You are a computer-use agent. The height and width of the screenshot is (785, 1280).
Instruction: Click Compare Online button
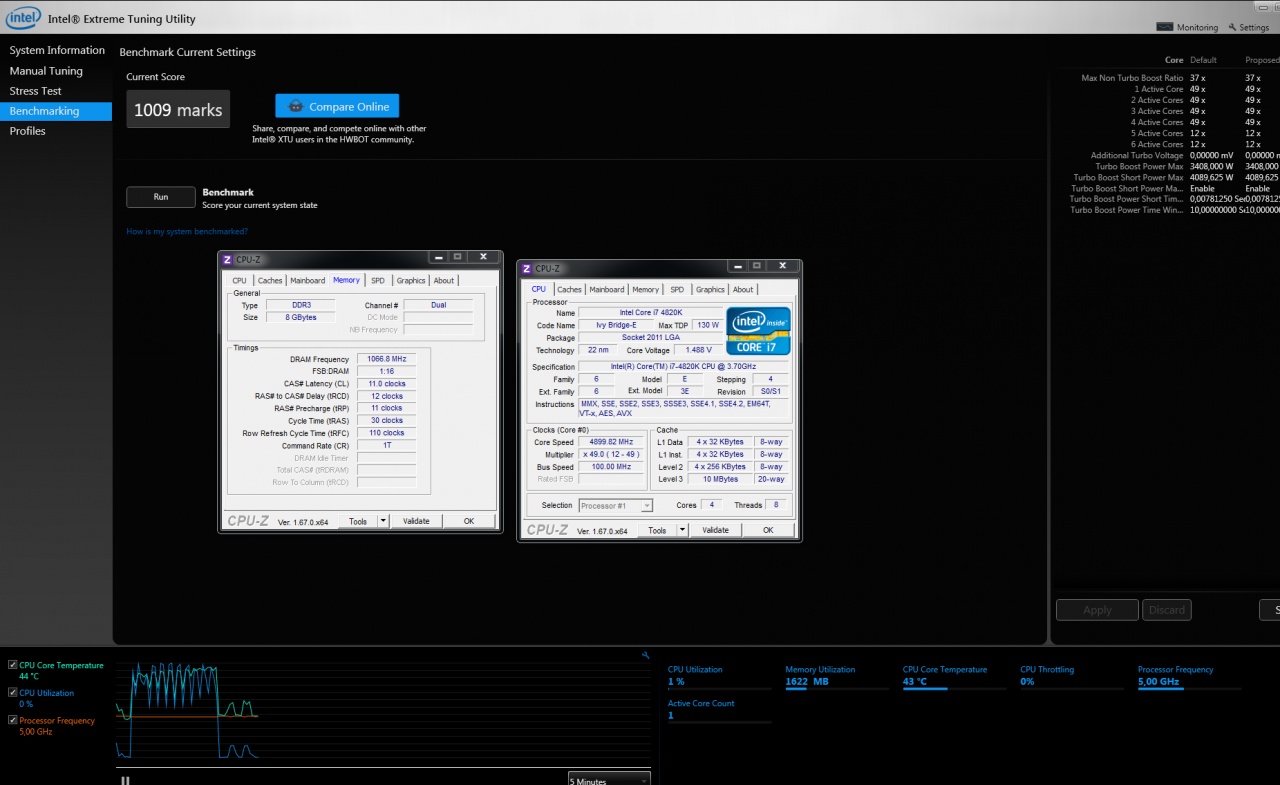coord(337,106)
